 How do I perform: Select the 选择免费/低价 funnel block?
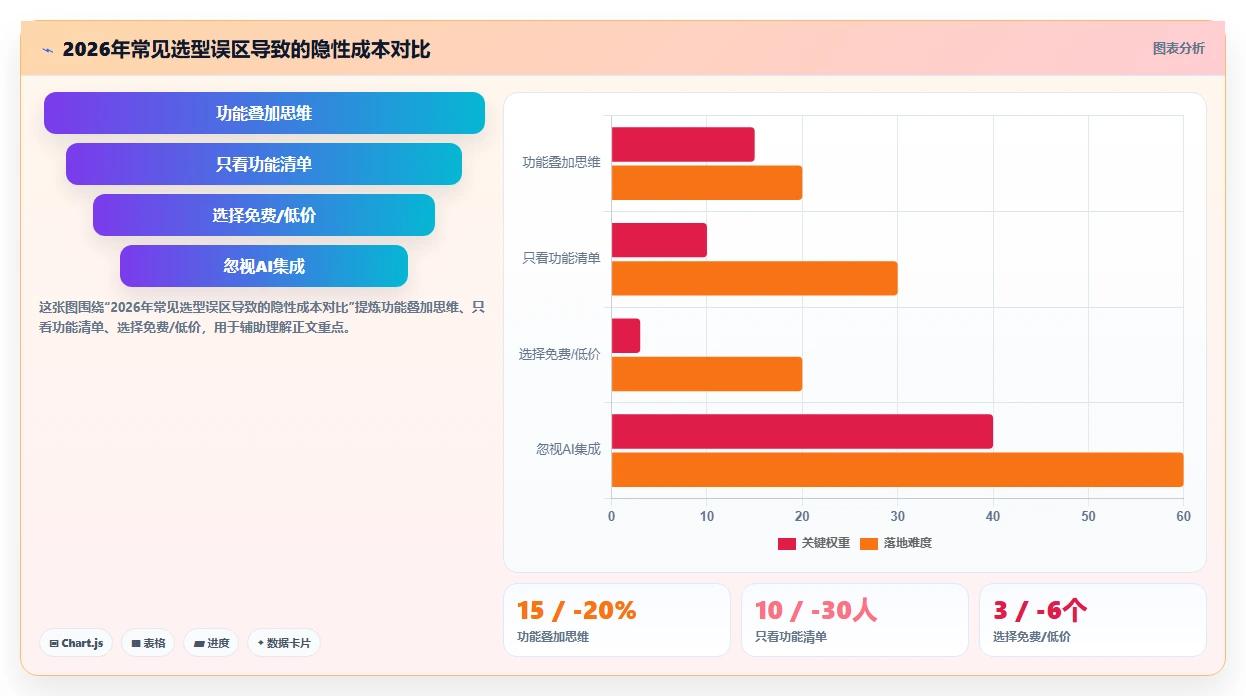(x=264, y=215)
